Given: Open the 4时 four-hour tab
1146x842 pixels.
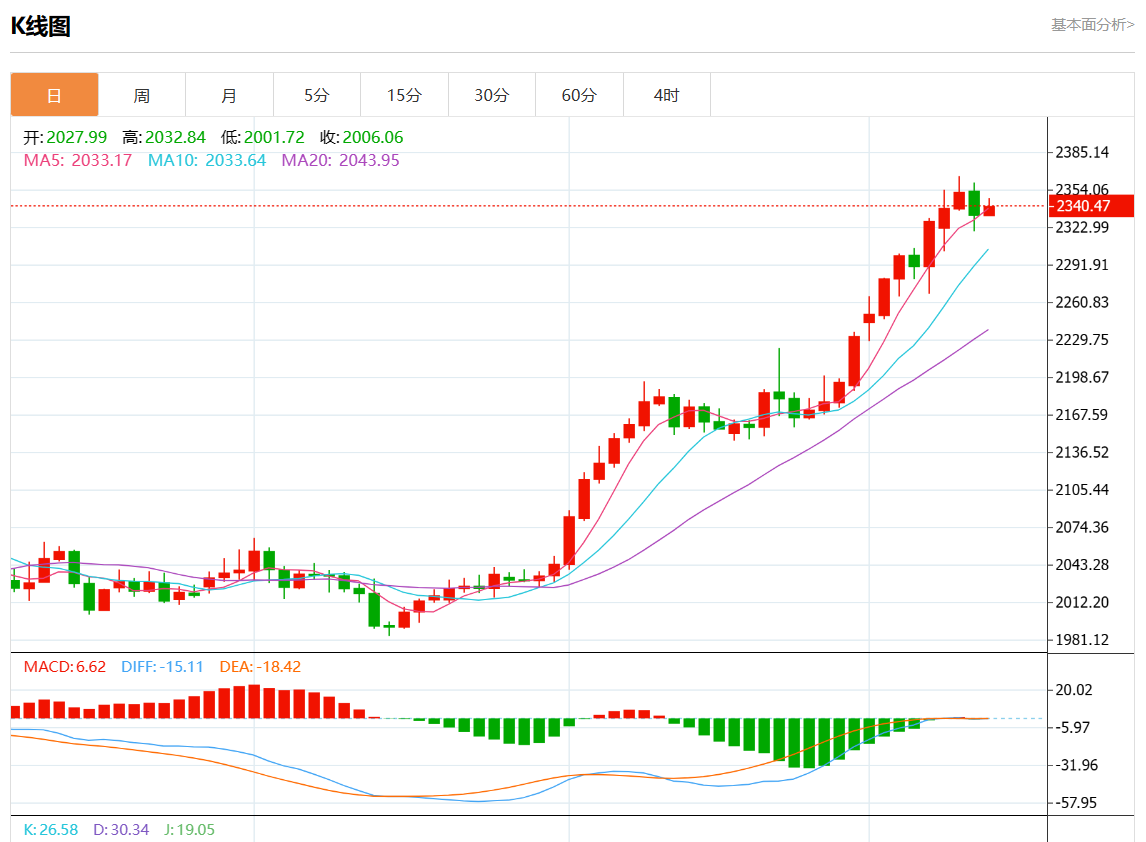Looking at the screenshot, I should pyautogui.click(x=666, y=95).
